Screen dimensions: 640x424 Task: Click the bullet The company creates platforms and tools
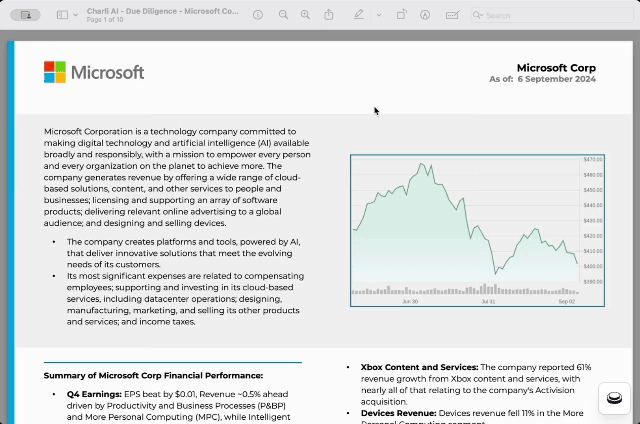coord(184,253)
